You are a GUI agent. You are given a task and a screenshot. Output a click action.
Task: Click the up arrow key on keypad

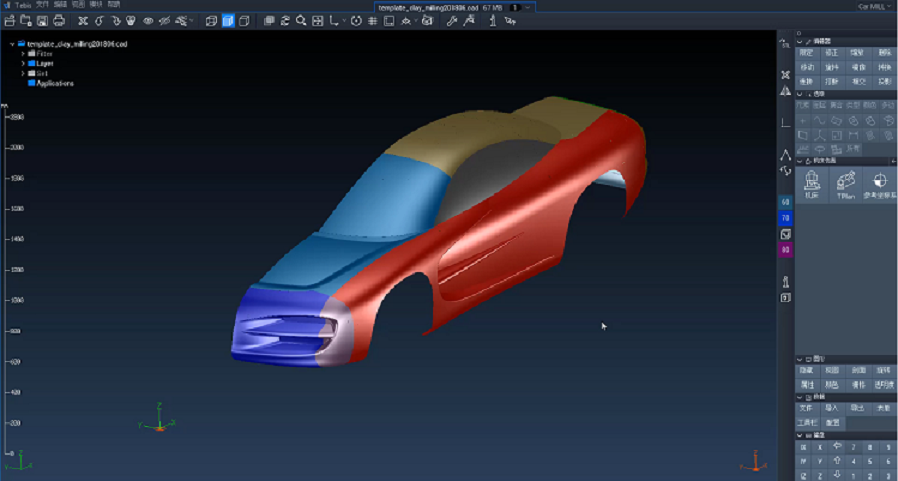[x=837, y=461]
